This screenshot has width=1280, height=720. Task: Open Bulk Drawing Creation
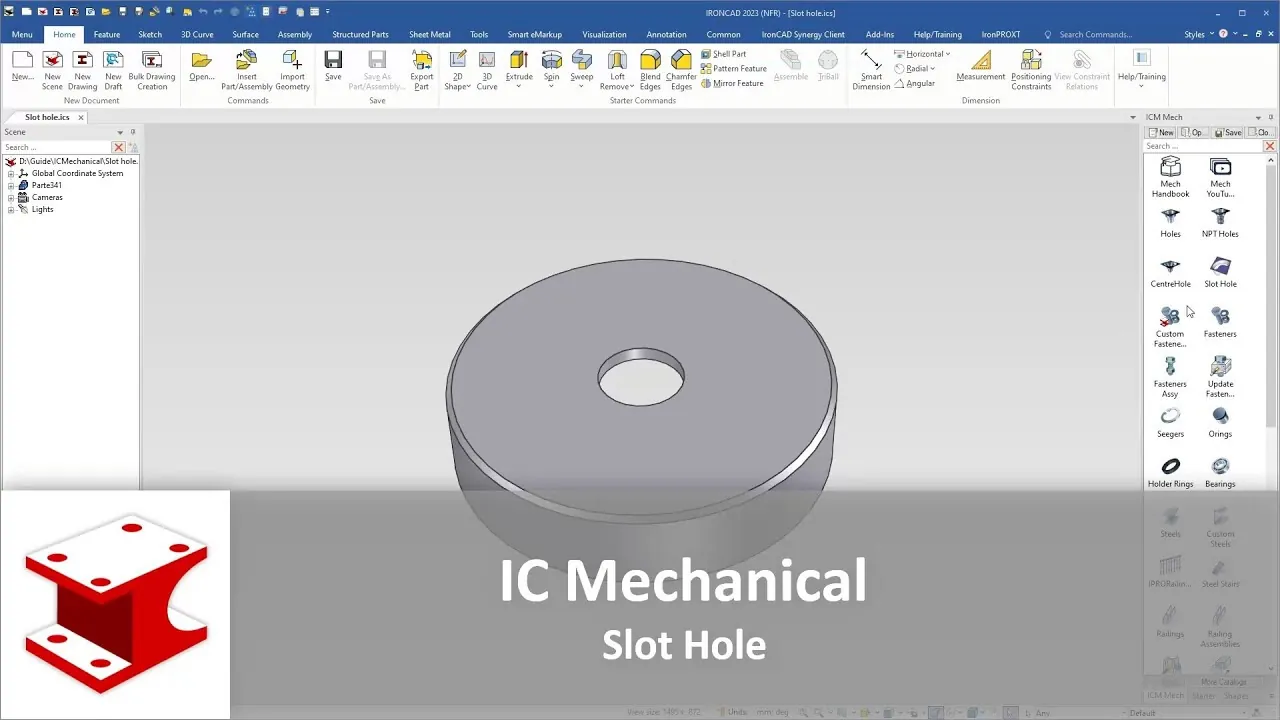pos(152,70)
